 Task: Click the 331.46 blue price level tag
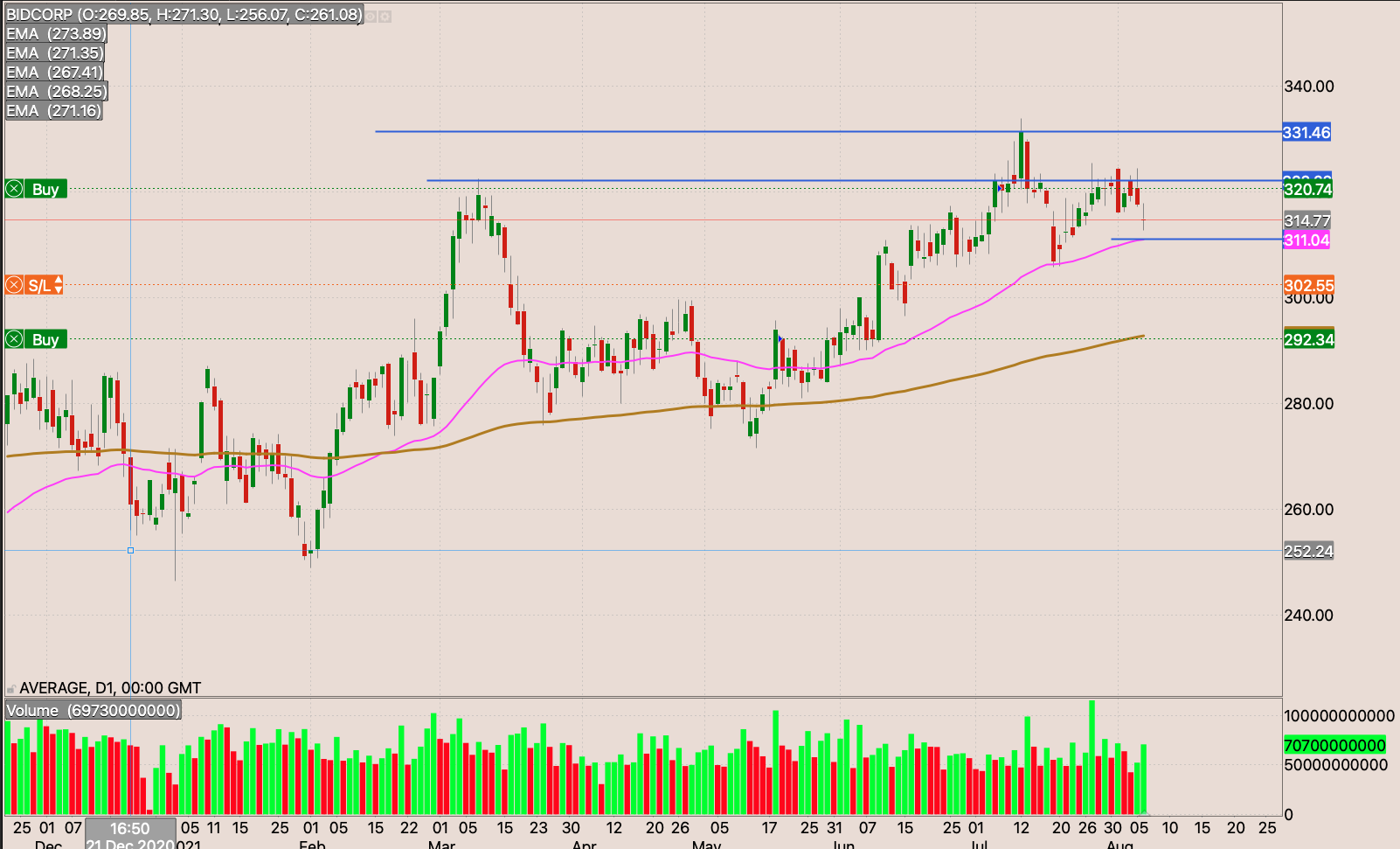pos(1306,132)
